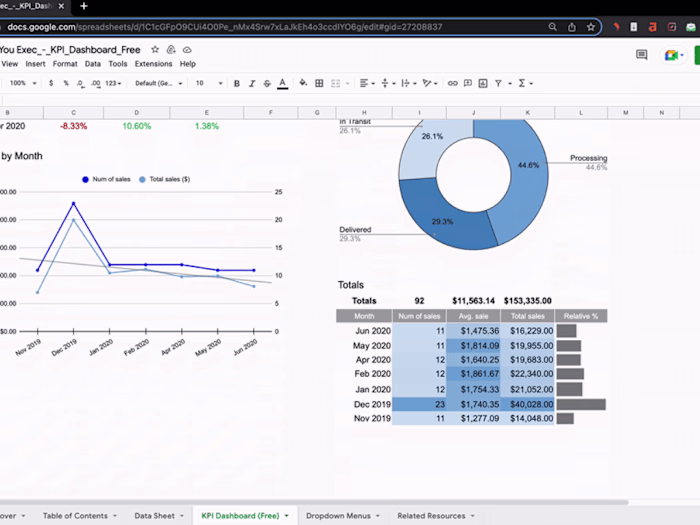Open the fill color picker
The height and width of the screenshot is (525, 700).
pos(303,83)
